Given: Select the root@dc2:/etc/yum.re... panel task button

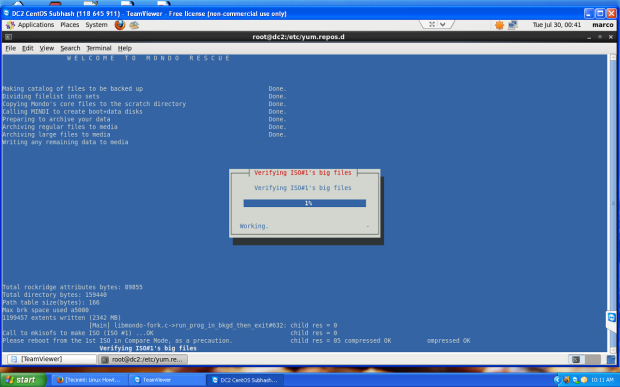Looking at the screenshot, I should pyautogui.click(x=143, y=359).
